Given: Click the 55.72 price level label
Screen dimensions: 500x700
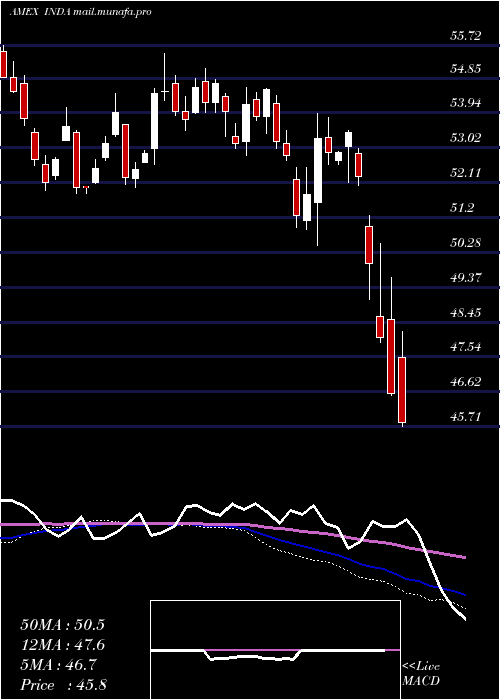Looking at the screenshot, I should pyautogui.click(x=466, y=35).
